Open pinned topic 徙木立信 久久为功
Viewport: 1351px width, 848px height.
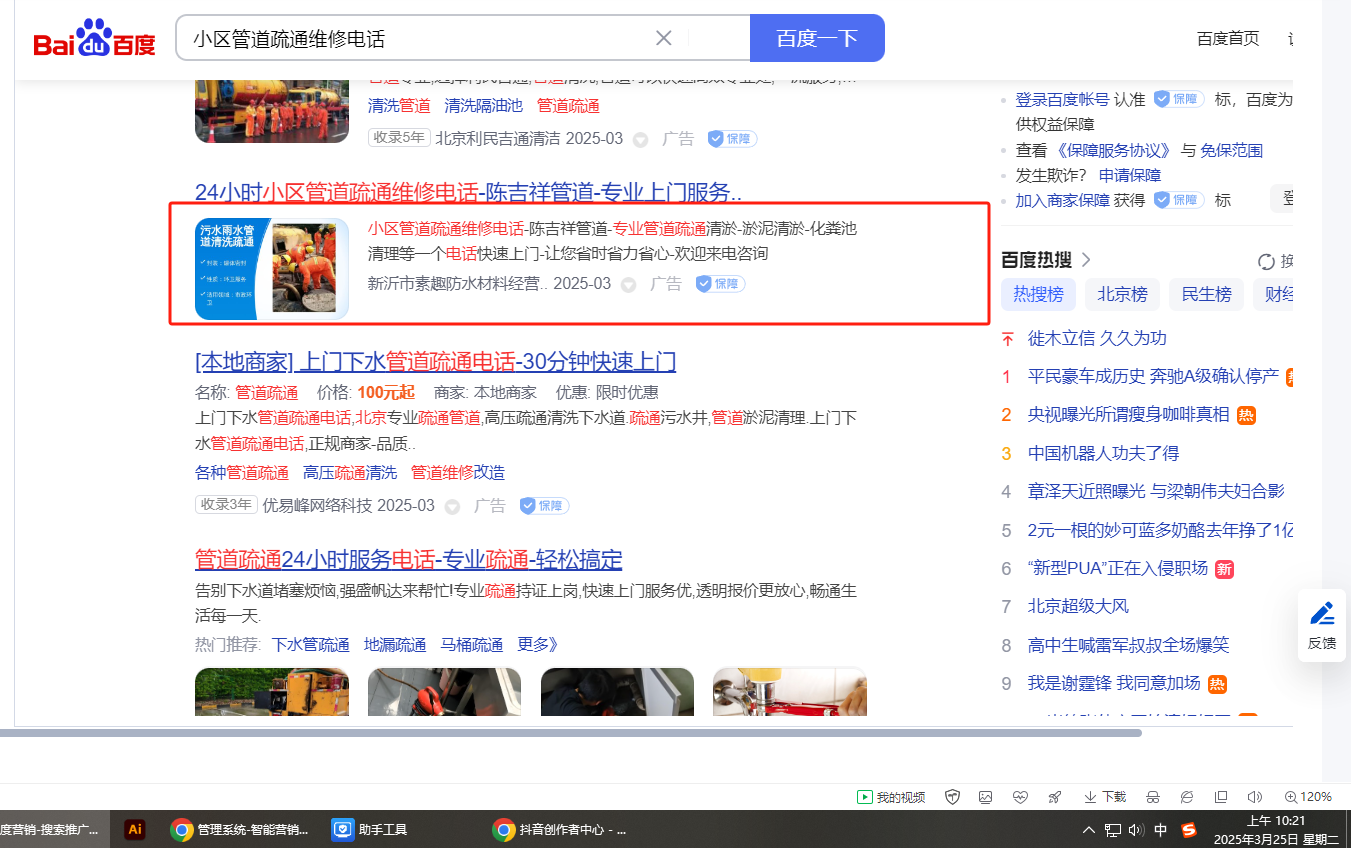pos(1097,338)
